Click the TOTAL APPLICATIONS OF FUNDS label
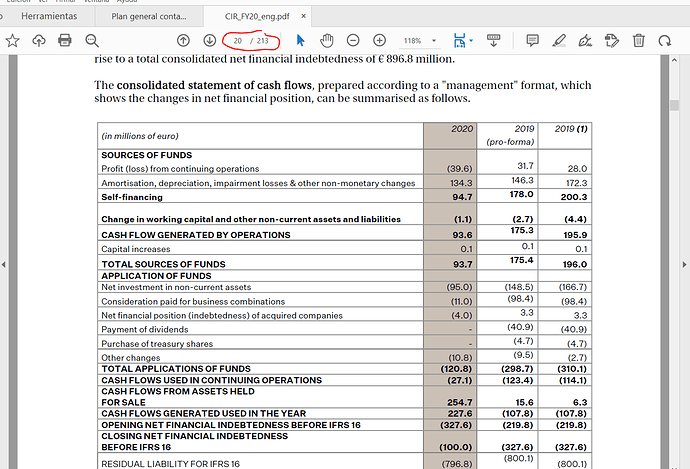Screen dimensions: 690x469 (x=176, y=369)
